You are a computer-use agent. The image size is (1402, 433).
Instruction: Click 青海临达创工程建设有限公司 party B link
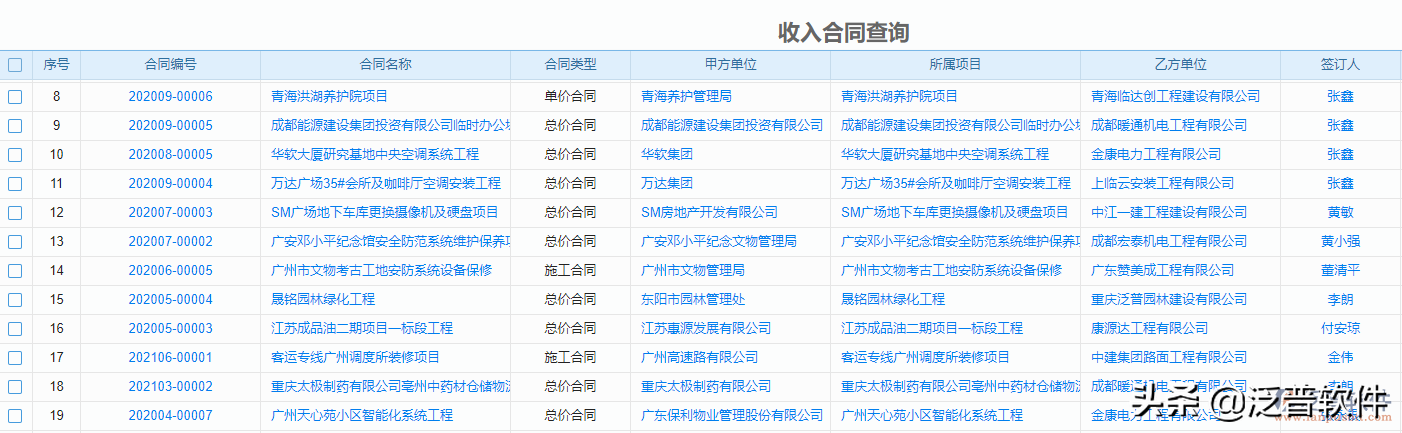1175,97
